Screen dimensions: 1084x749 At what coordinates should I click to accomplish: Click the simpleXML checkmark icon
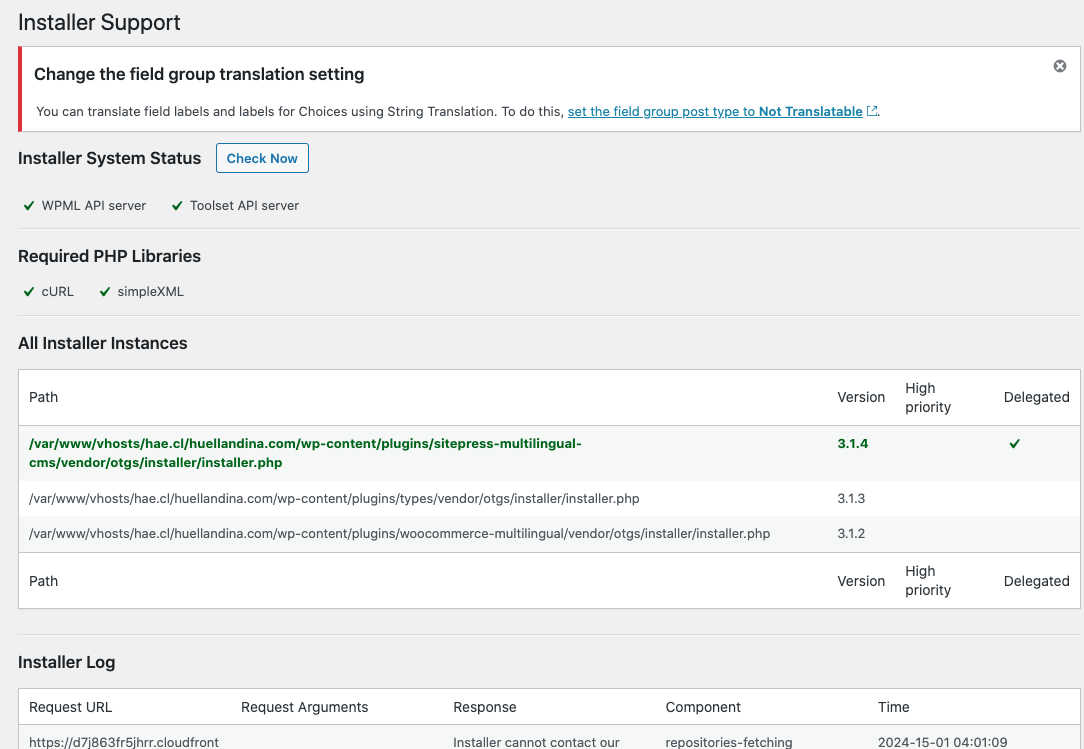tap(105, 292)
